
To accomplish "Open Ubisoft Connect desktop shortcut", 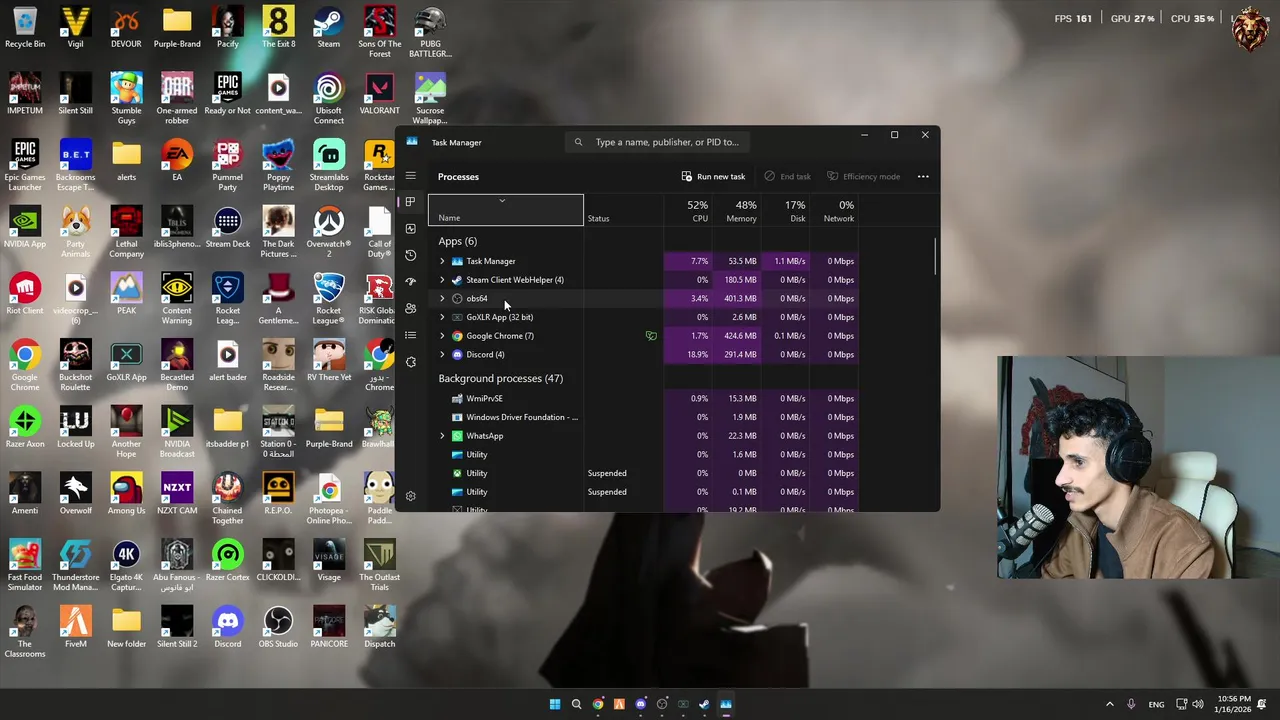I will [x=329, y=99].
